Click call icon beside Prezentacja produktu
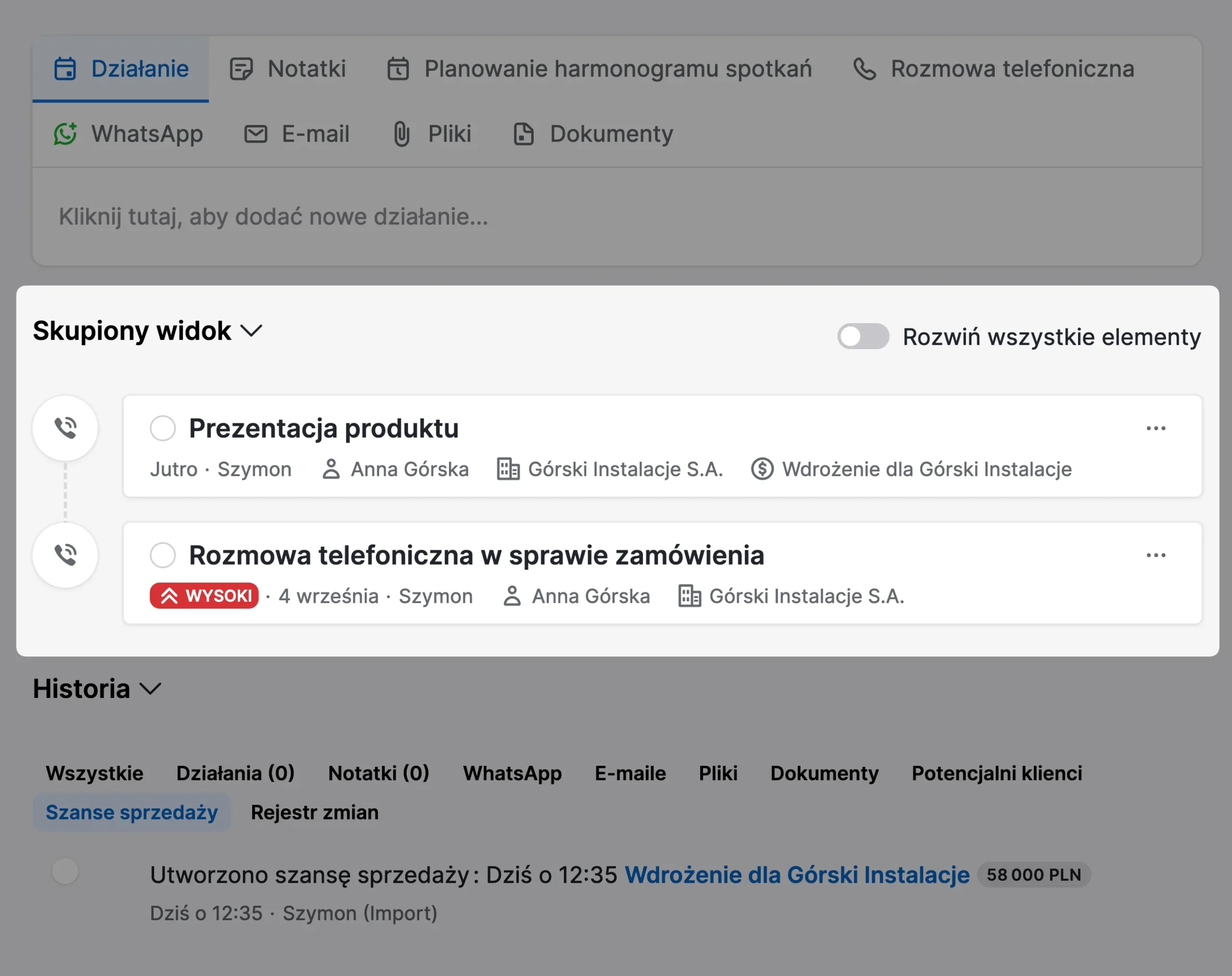Viewport: 1232px width, 976px height. [65, 428]
